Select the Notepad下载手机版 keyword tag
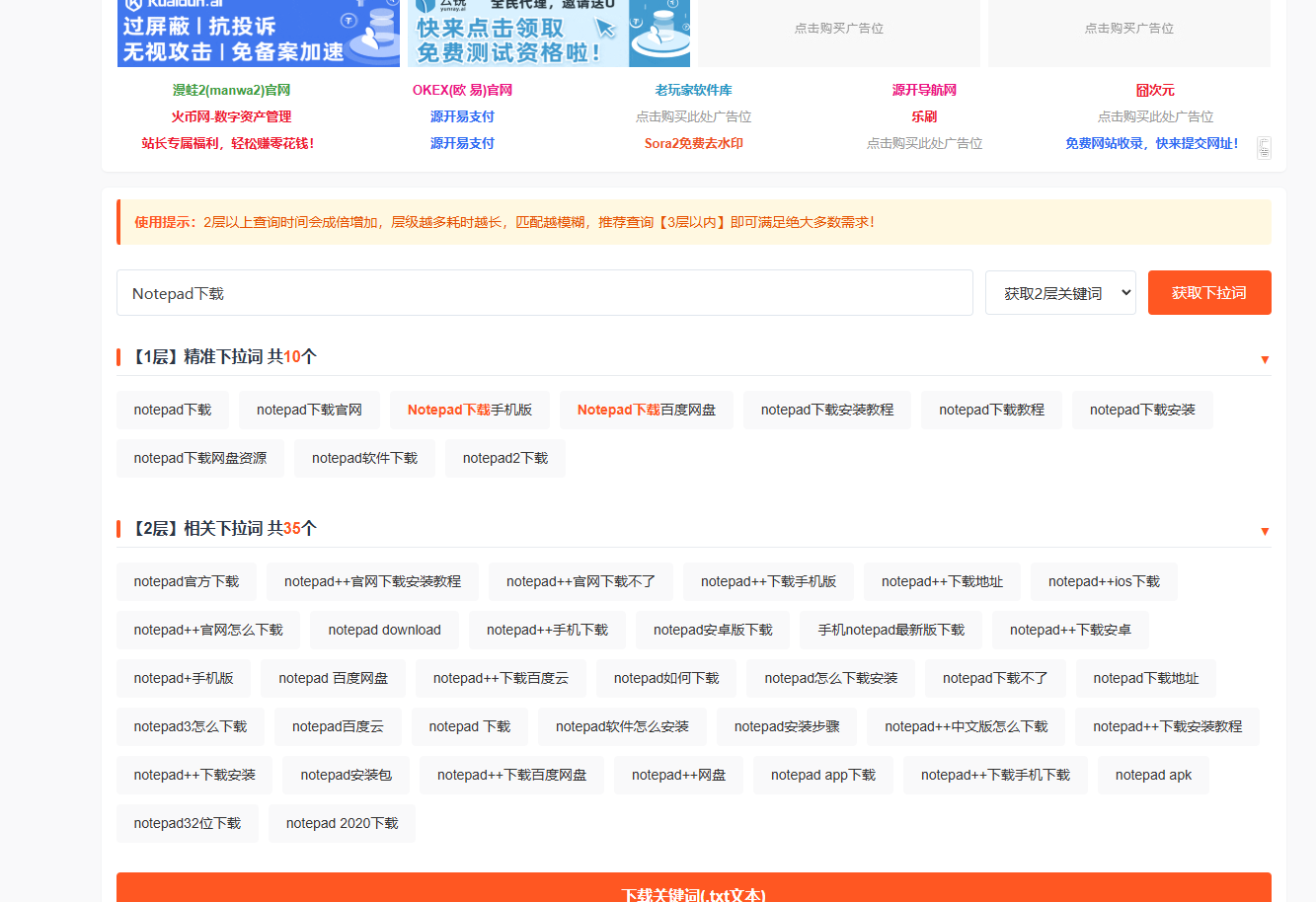The width and height of the screenshot is (1316, 902). click(469, 410)
